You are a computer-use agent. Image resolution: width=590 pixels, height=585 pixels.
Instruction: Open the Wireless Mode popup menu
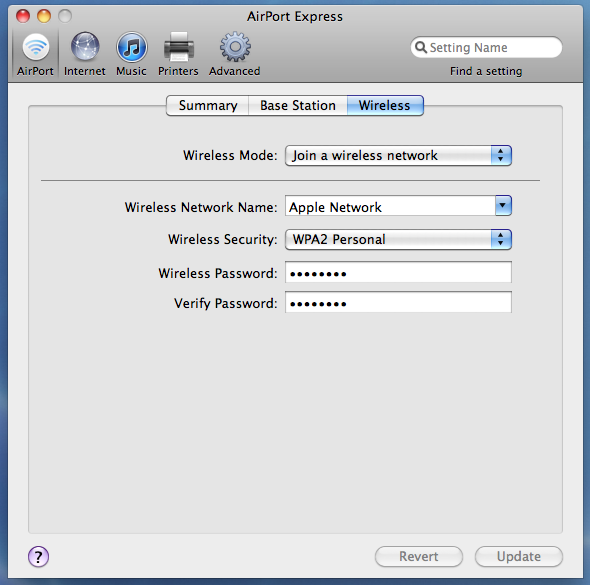pyautogui.click(x=398, y=155)
